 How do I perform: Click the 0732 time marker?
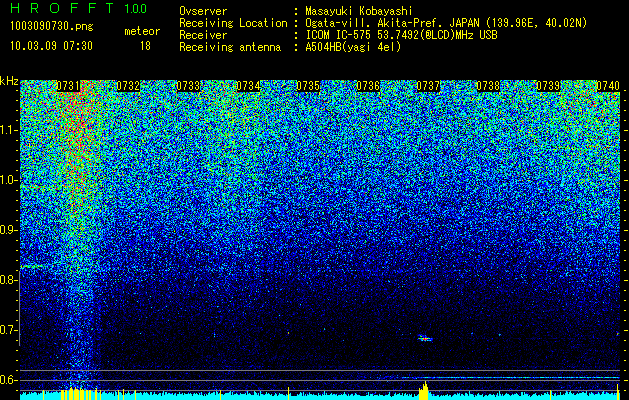128,86
